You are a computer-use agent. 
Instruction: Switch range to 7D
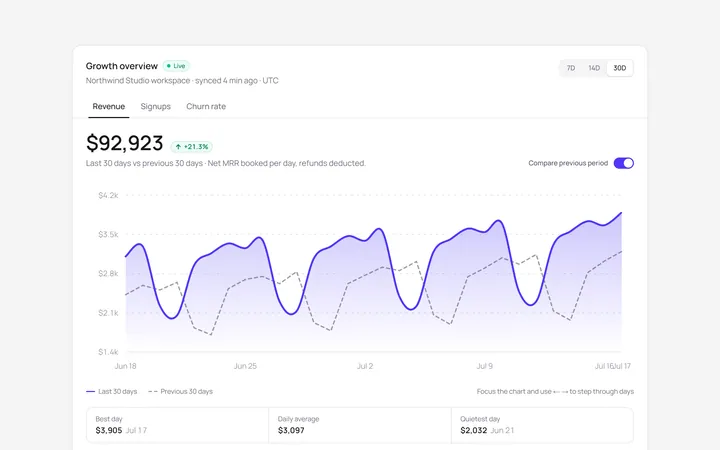click(571, 68)
